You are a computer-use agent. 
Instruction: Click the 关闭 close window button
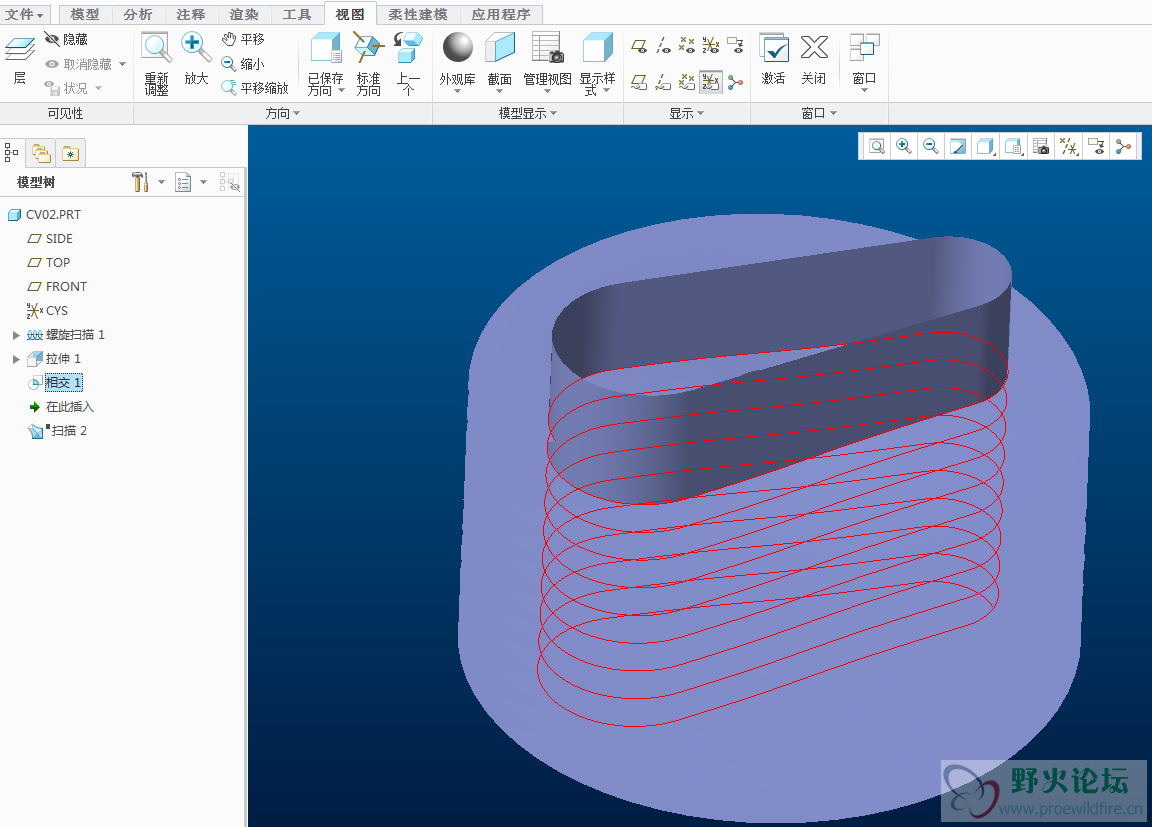tap(814, 59)
